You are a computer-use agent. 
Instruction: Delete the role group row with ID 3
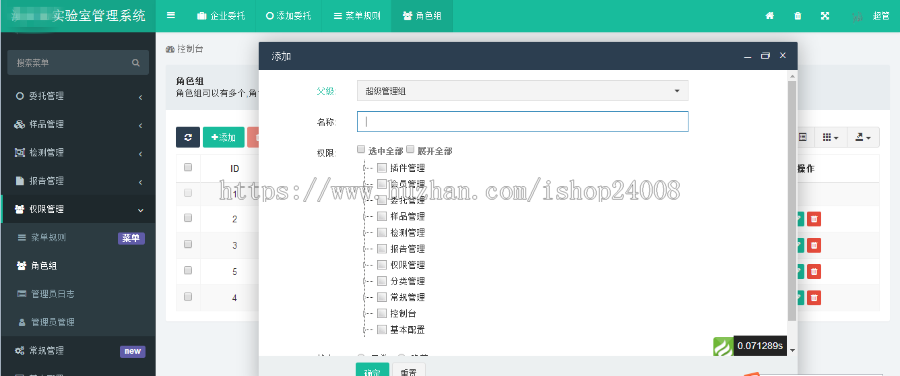(x=813, y=245)
